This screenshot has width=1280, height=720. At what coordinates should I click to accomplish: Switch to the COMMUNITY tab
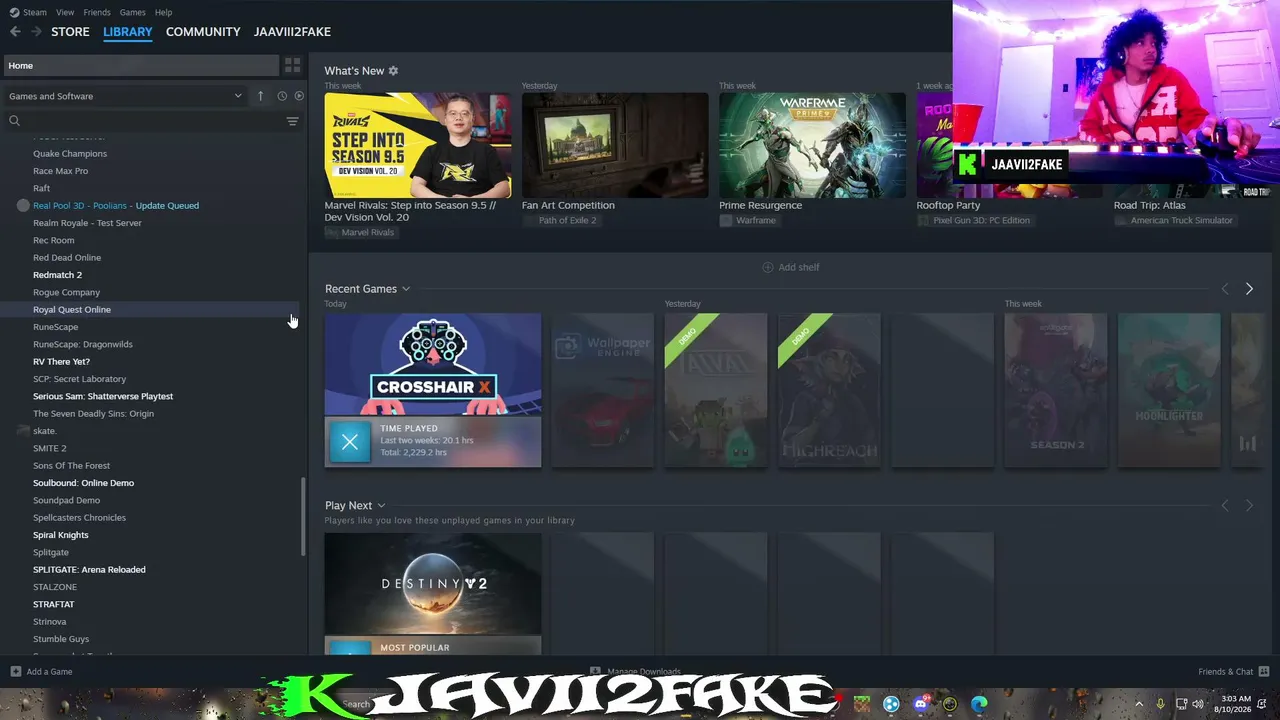203,32
